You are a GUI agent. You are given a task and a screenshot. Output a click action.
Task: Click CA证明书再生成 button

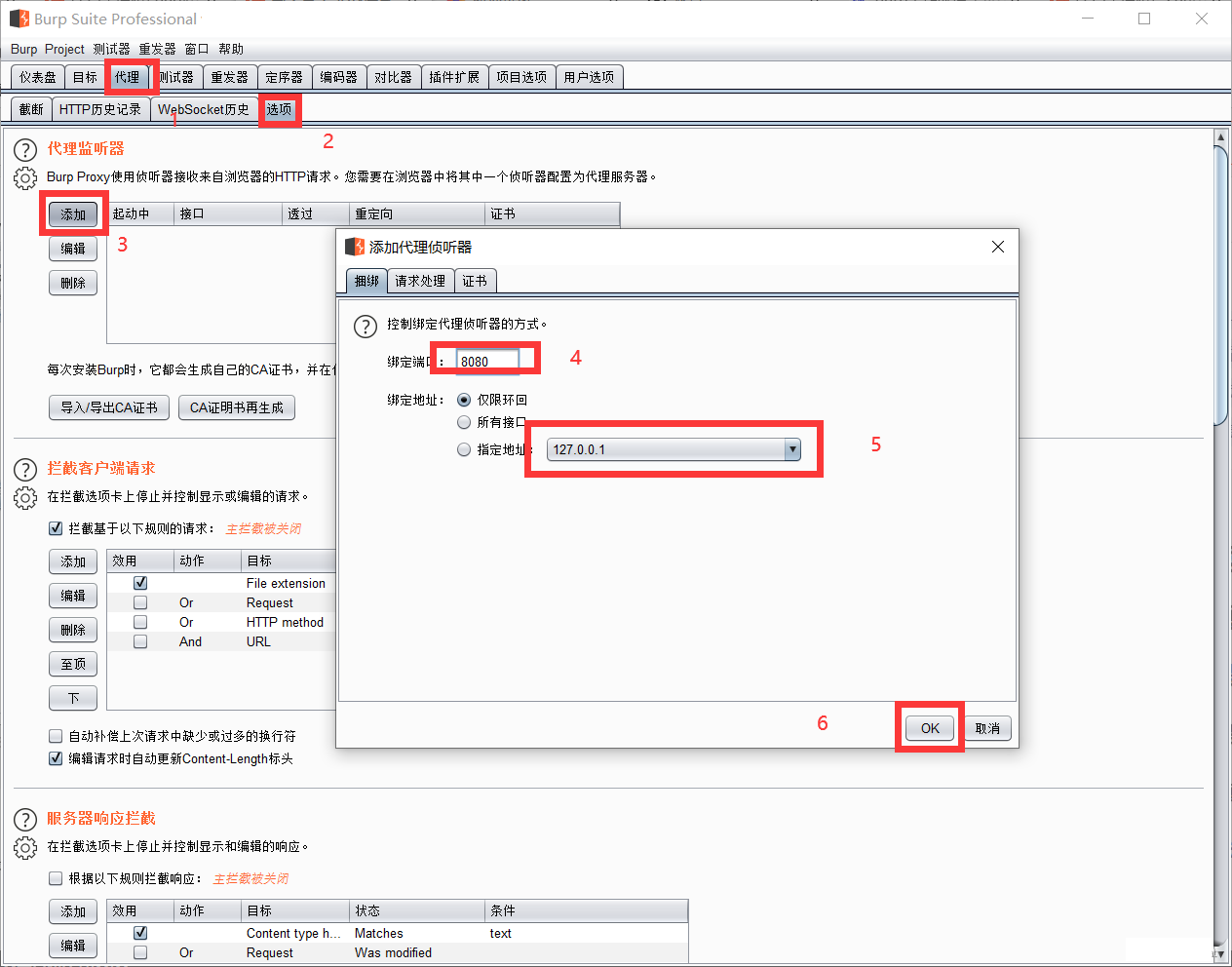point(237,407)
